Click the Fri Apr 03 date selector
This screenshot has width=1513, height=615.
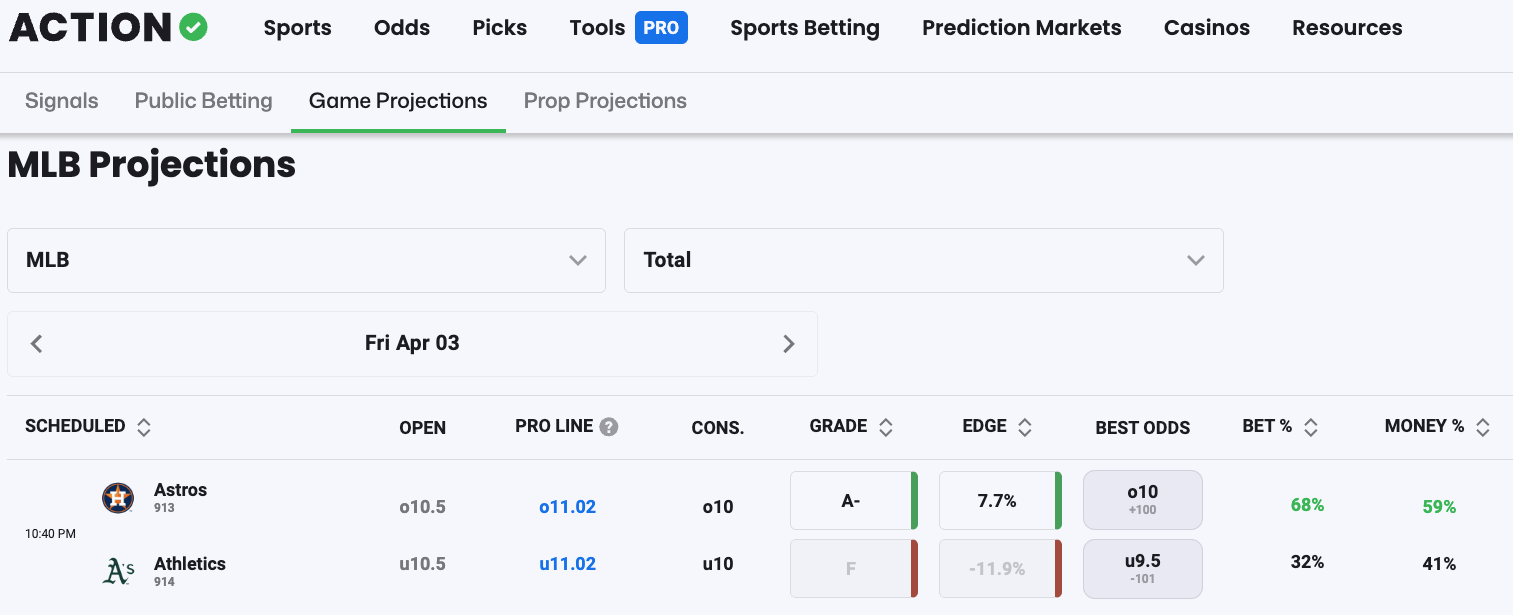click(x=412, y=344)
